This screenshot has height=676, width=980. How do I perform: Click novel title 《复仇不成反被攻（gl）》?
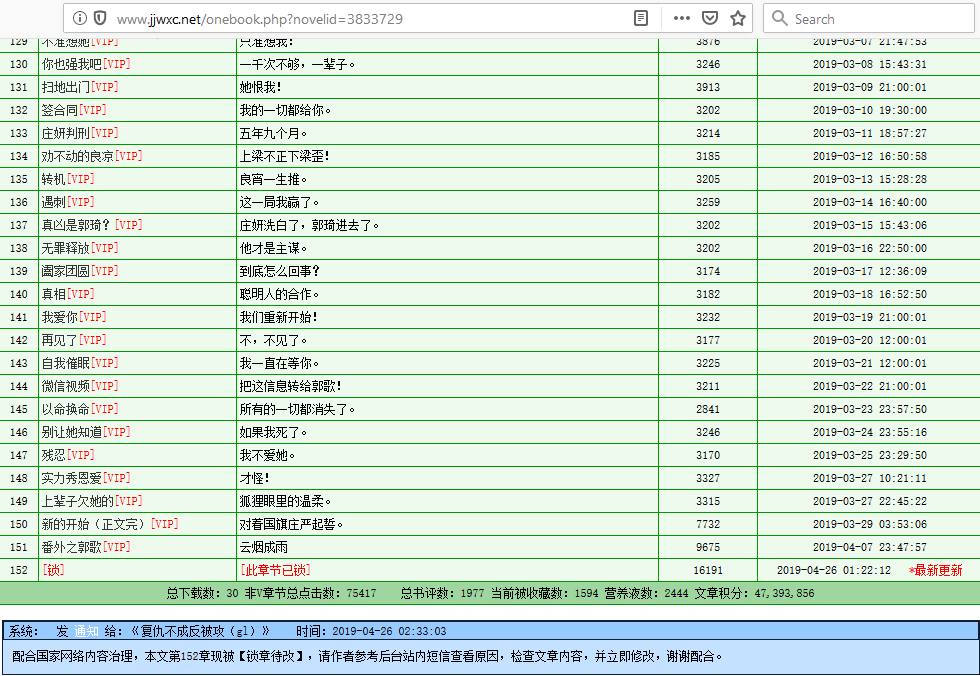coord(197,631)
